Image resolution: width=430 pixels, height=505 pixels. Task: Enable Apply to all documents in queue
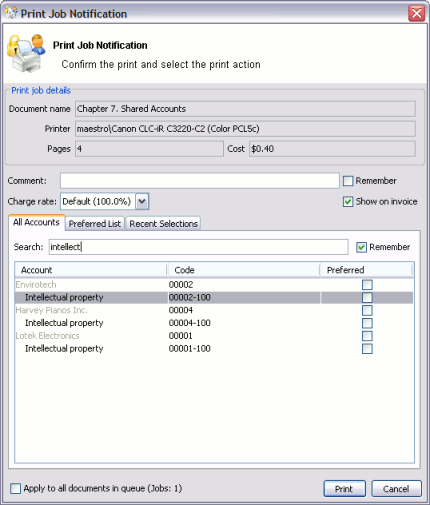(x=15, y=489)
